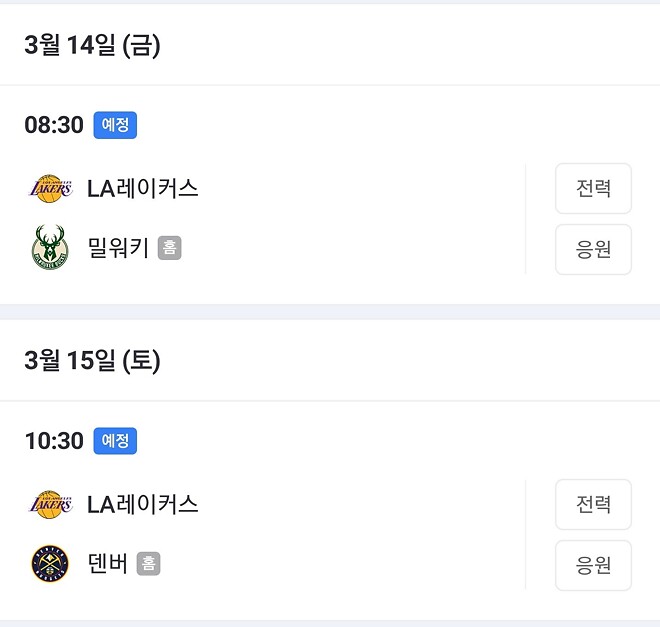Open 전력 for the Lakers vs 밀워키 game

click(x=593, y=188)
